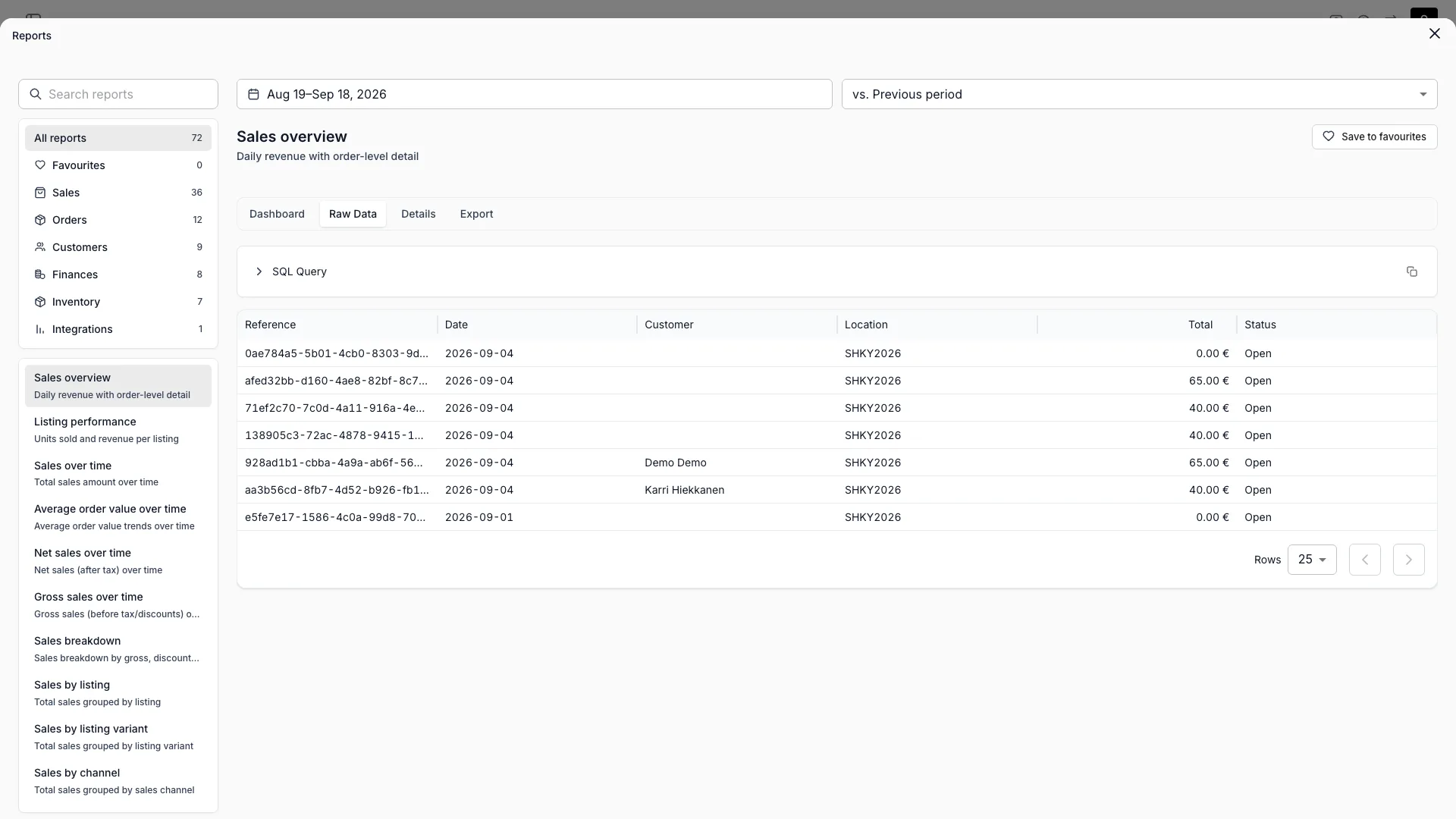The width and height of the screenshot is (1456, 819).
Task: Switch to the Dashboard tab
Action: coord(277,214)
